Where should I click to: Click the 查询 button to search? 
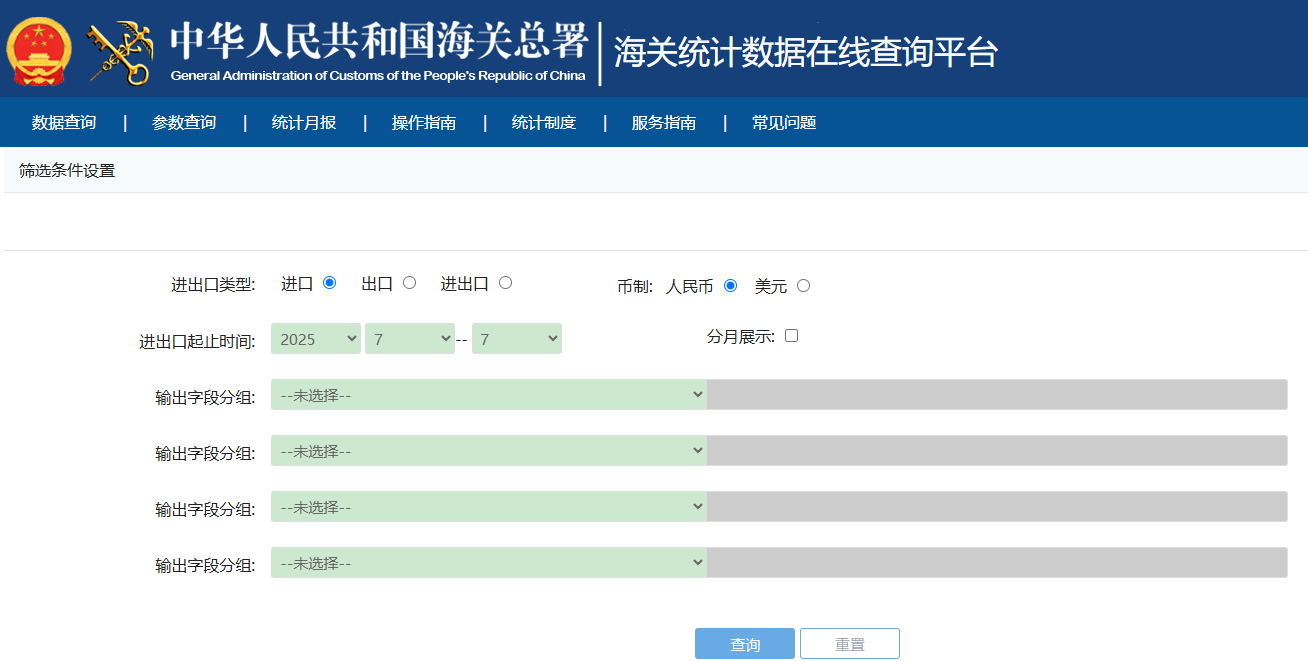744,643
